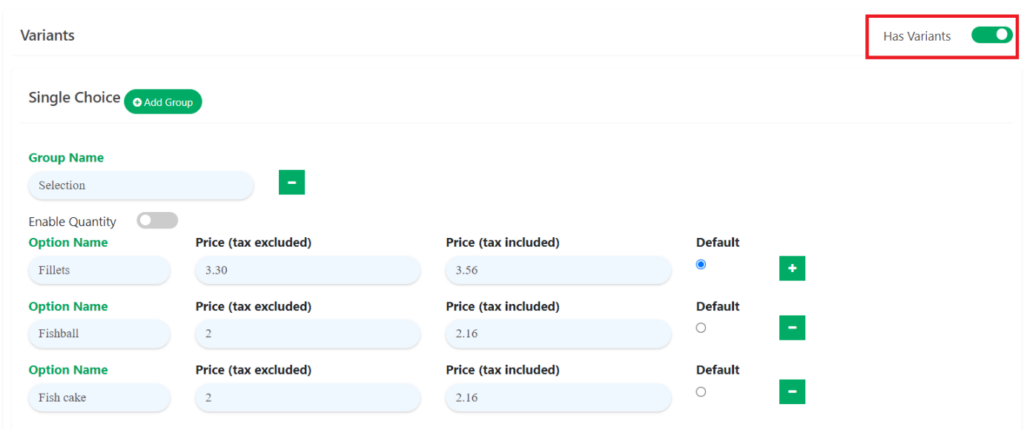The height and width of the screenshot is (430, 1024).
Task: Edit Fillets tax excluded price 3.30
Action: click(307, 270)
